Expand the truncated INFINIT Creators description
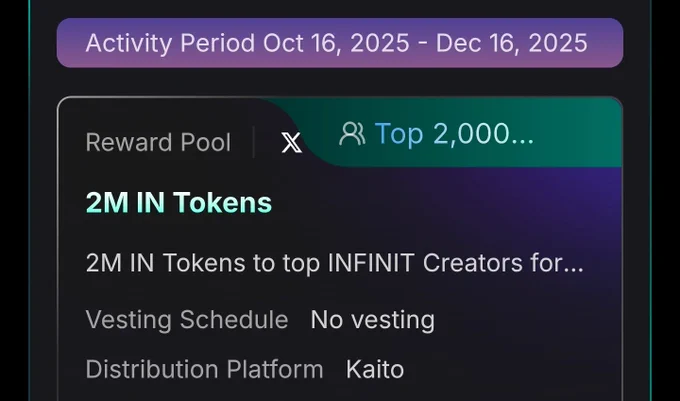Viewport: 680px width, 401px height. (334, 263)
